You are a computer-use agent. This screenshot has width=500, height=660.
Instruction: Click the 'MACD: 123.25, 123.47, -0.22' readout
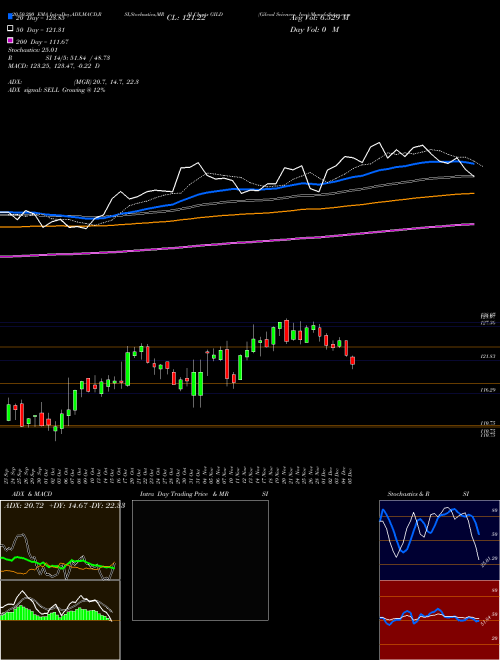[x=54, y=66]
